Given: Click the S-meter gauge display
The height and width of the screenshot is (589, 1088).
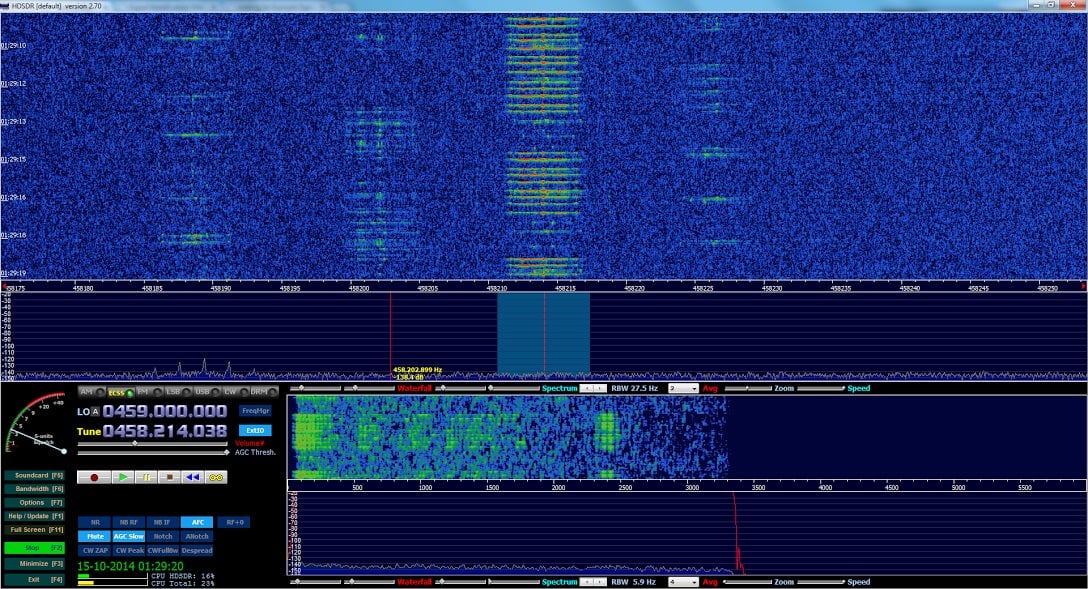Looking at the screenshot, I should 36,425.
